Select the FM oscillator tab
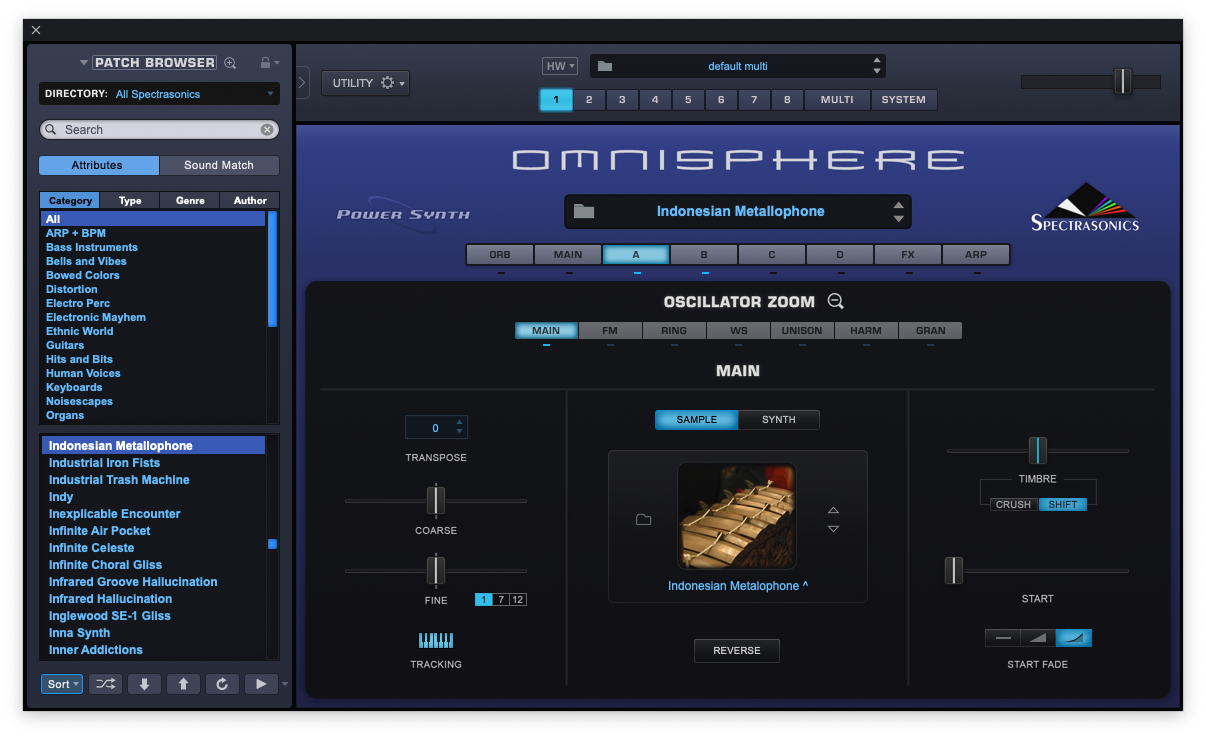Image resolution: width=1206 pixels, height=738 pixels. coord(610,331)
